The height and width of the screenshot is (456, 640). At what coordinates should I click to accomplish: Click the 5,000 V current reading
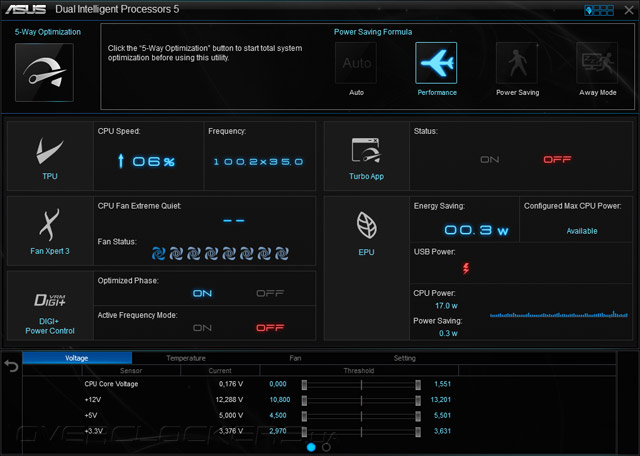pyautogui.click(x=231, y=416)
